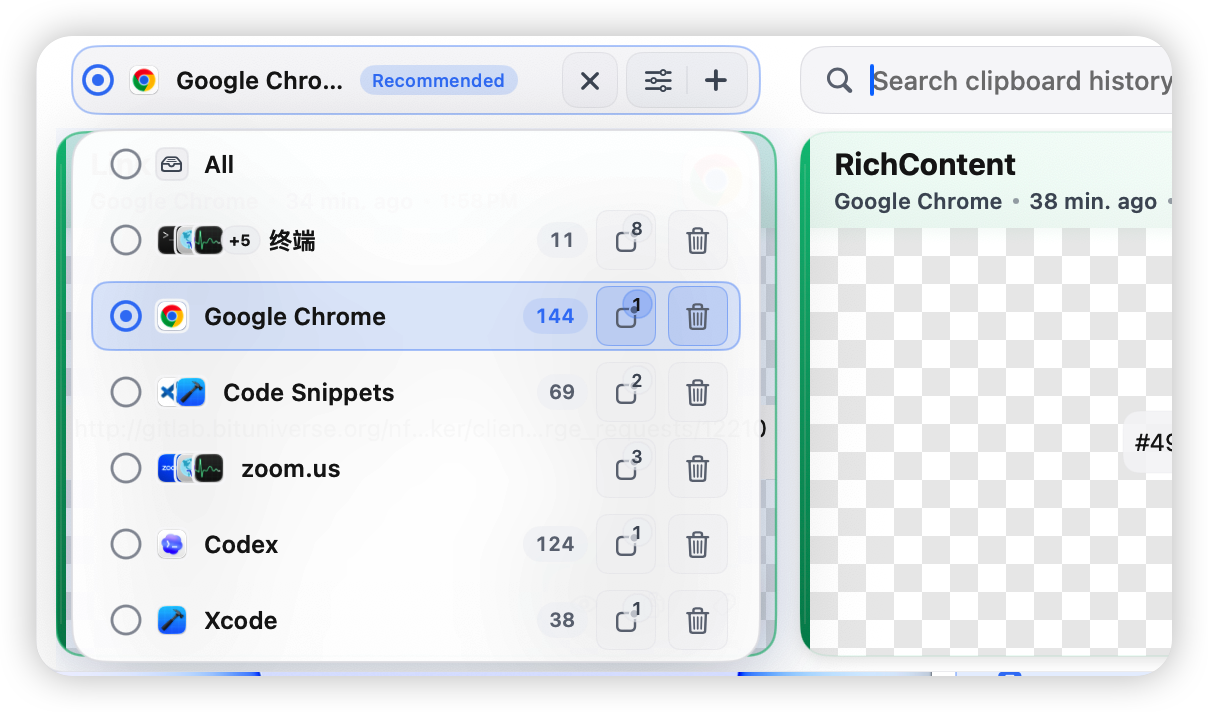Click the 124 count badge
The height and width of the screenshot is (712, 1208).
(x=555, y=544)
